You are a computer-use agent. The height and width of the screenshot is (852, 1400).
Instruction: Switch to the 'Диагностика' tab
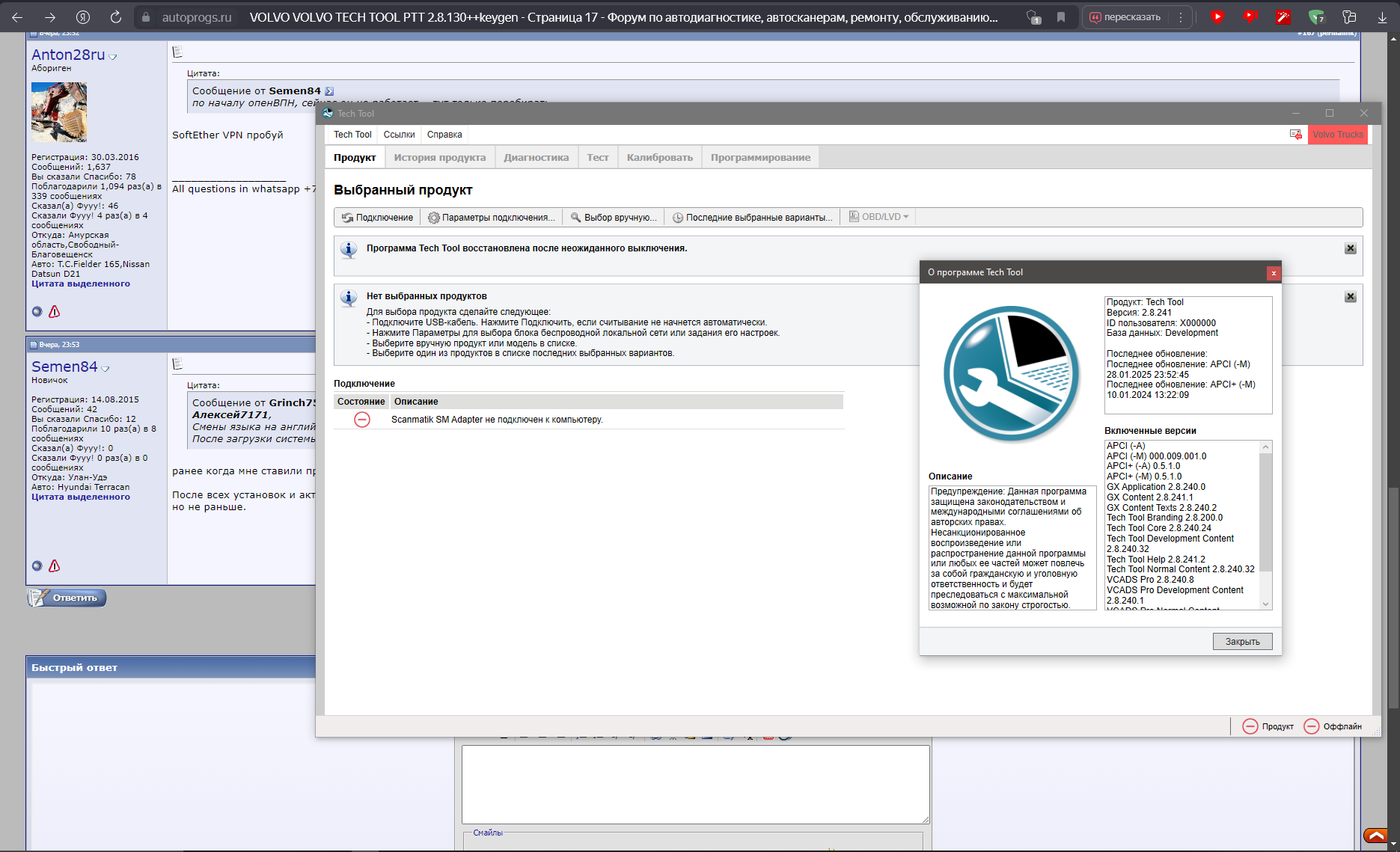[536, 157]
